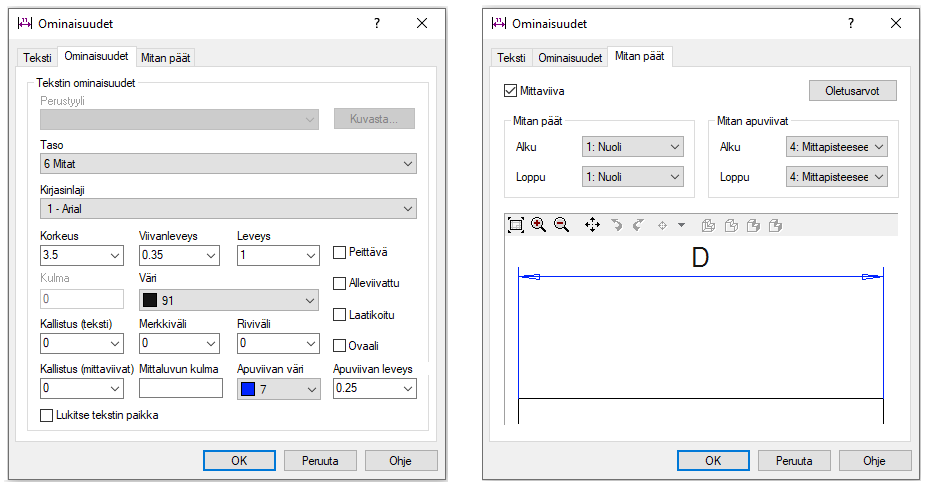Viewport: 926px width, 487px height.
Task: Switch to Teksti tab in the text properties dialog
Action: (x=38, y=58)
